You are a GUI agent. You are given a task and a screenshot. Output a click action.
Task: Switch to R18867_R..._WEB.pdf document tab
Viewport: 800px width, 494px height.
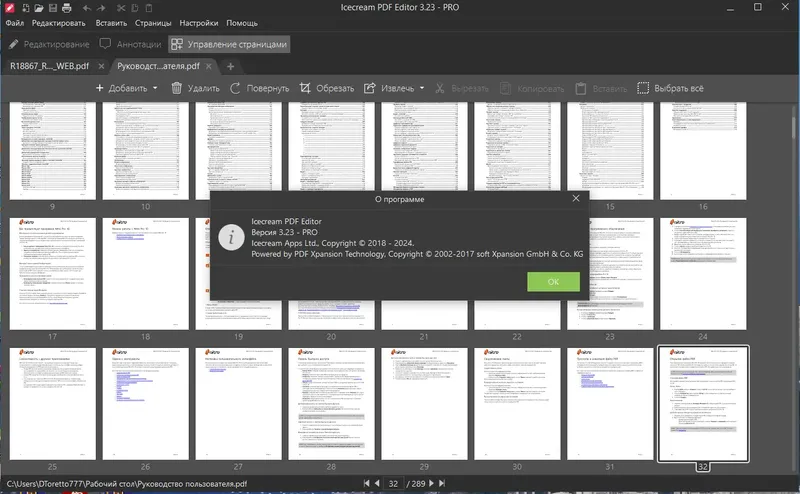point(49,66)
